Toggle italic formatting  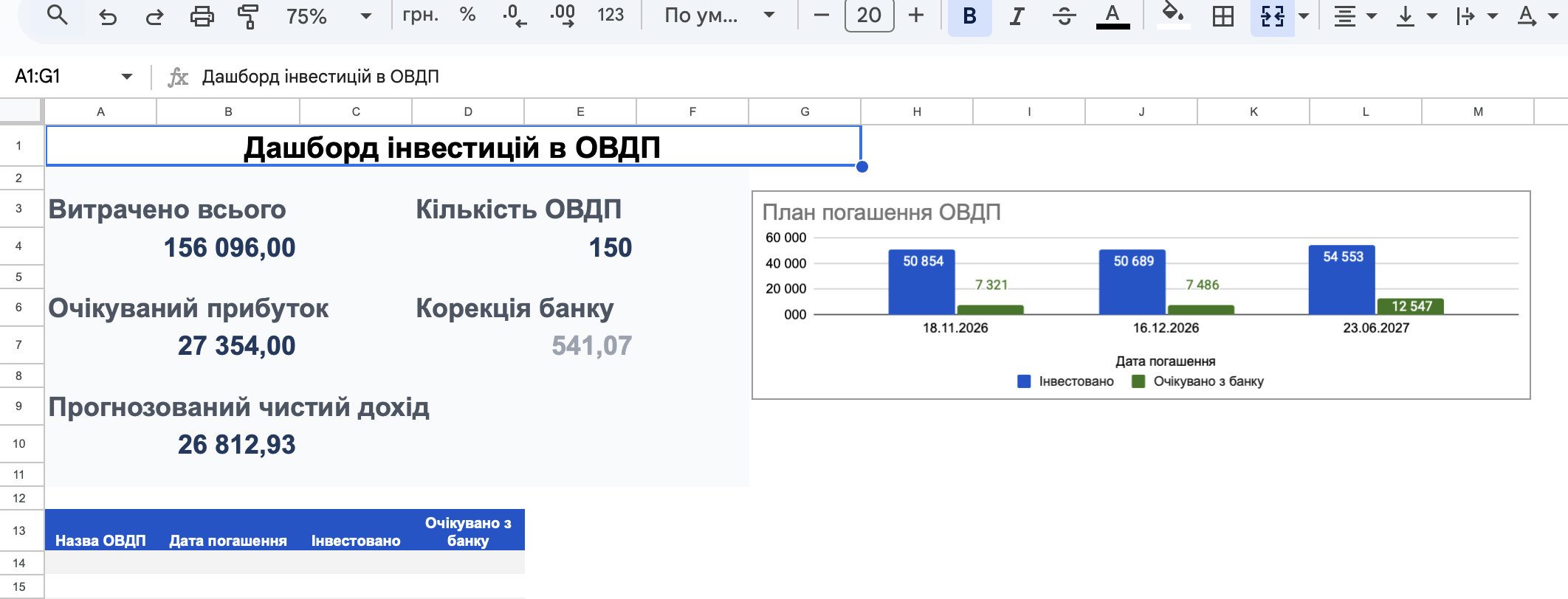pyautogui.click(x=1017, y=16)
